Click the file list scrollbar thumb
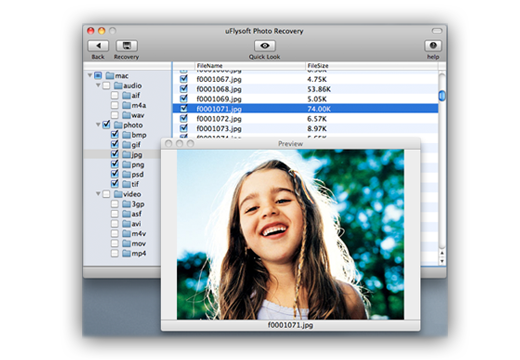The height and width of the screenshot is (360, 520). [x=442, y=96]
